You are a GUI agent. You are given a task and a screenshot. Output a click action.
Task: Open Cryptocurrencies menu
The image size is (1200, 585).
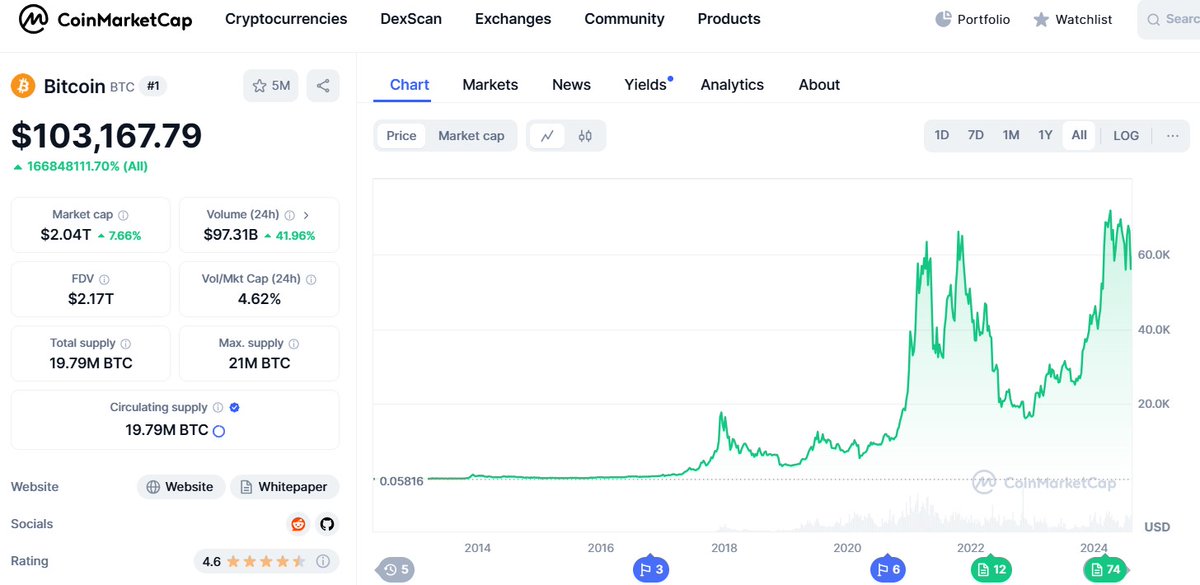click(x=286, y=19)
